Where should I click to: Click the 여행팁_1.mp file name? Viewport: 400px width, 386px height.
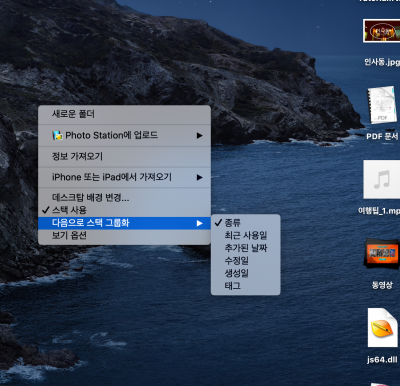379,211
